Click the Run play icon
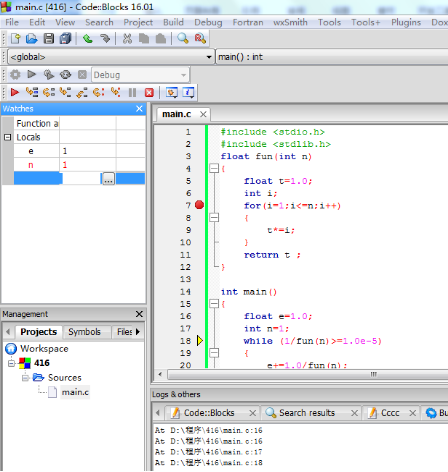 [32, 74]
